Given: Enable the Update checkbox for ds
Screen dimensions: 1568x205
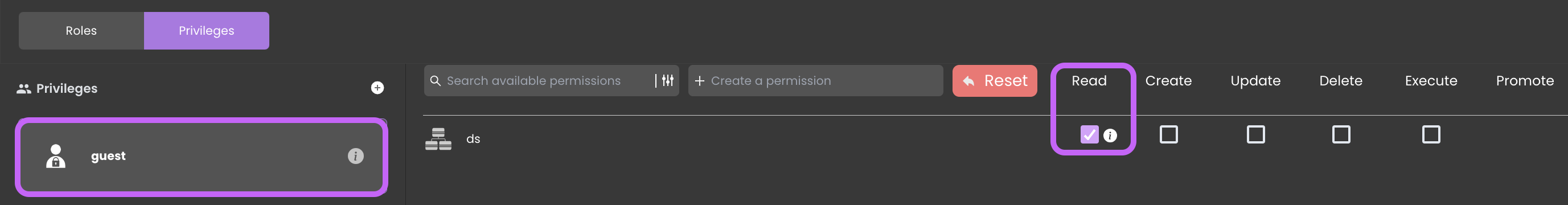Looking at the screenshot, I should point(1256,134).
